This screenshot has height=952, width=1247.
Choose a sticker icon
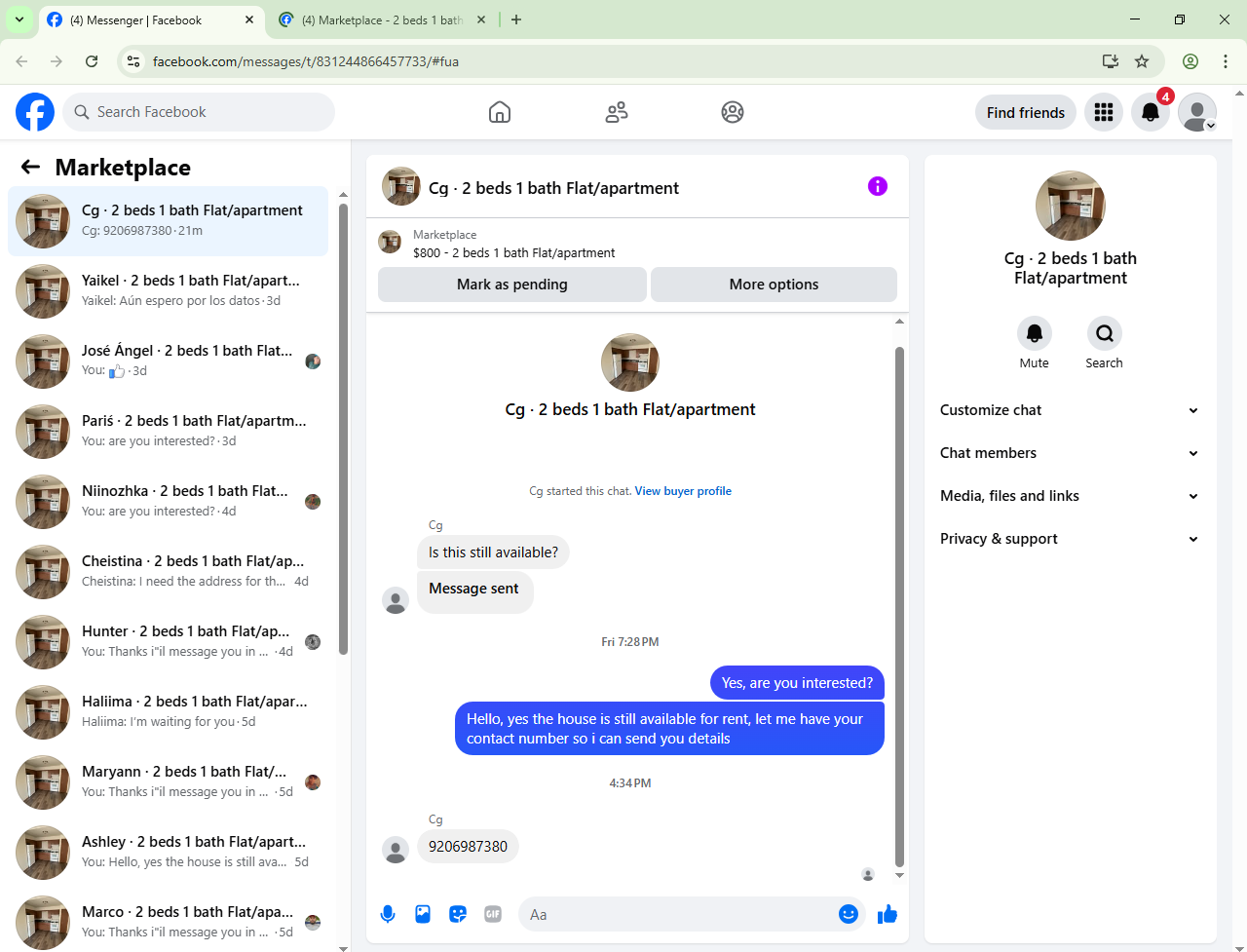[x=458, y=914]
